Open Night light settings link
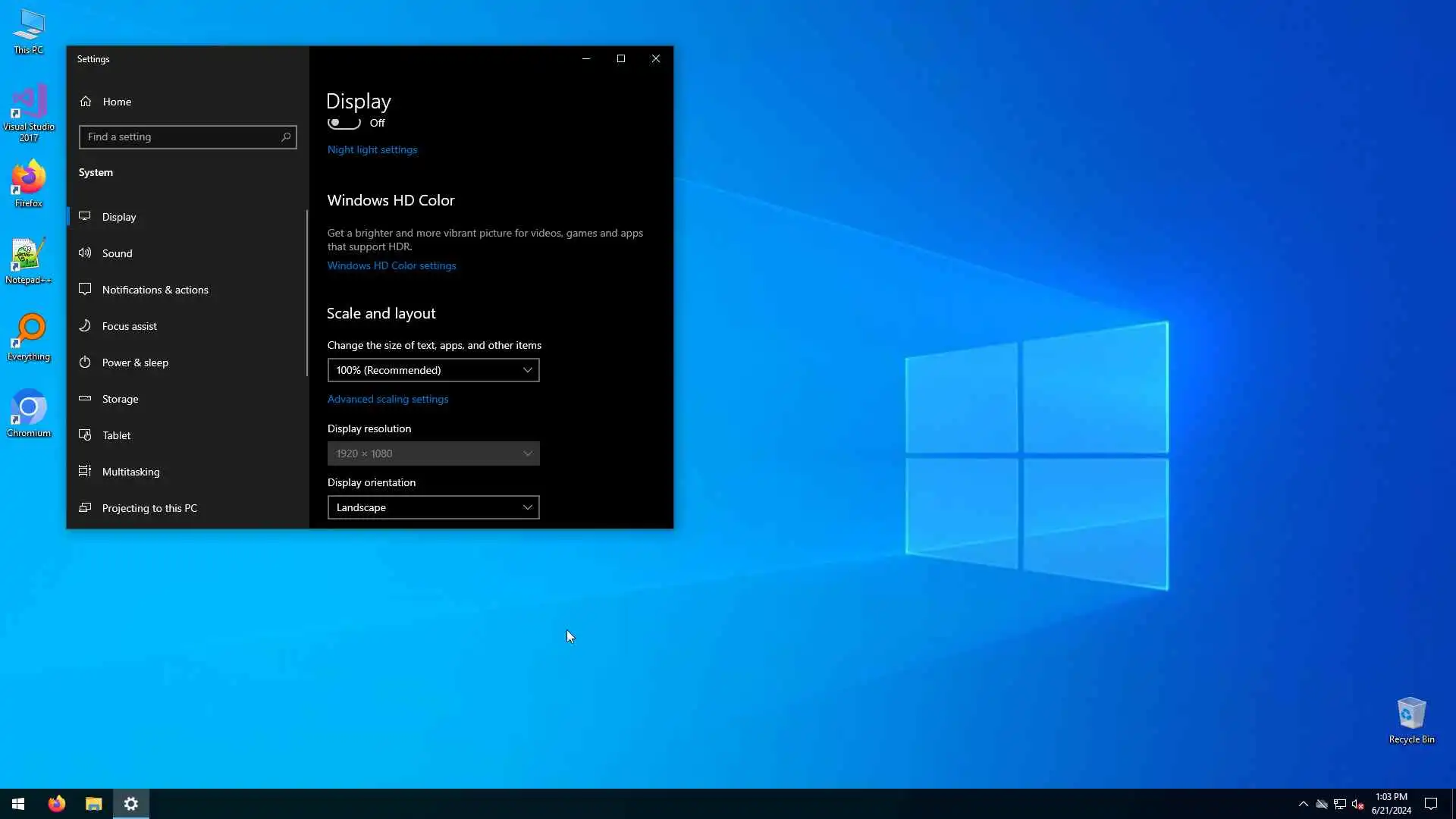This screenshot has width=1456, height=819. [372, 150]
